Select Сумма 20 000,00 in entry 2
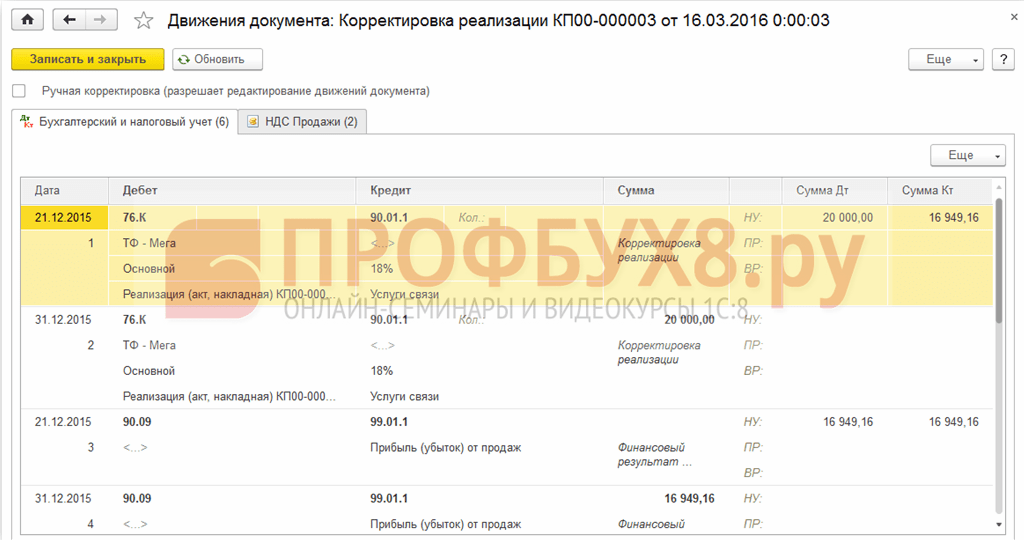 tap(689, 320)
